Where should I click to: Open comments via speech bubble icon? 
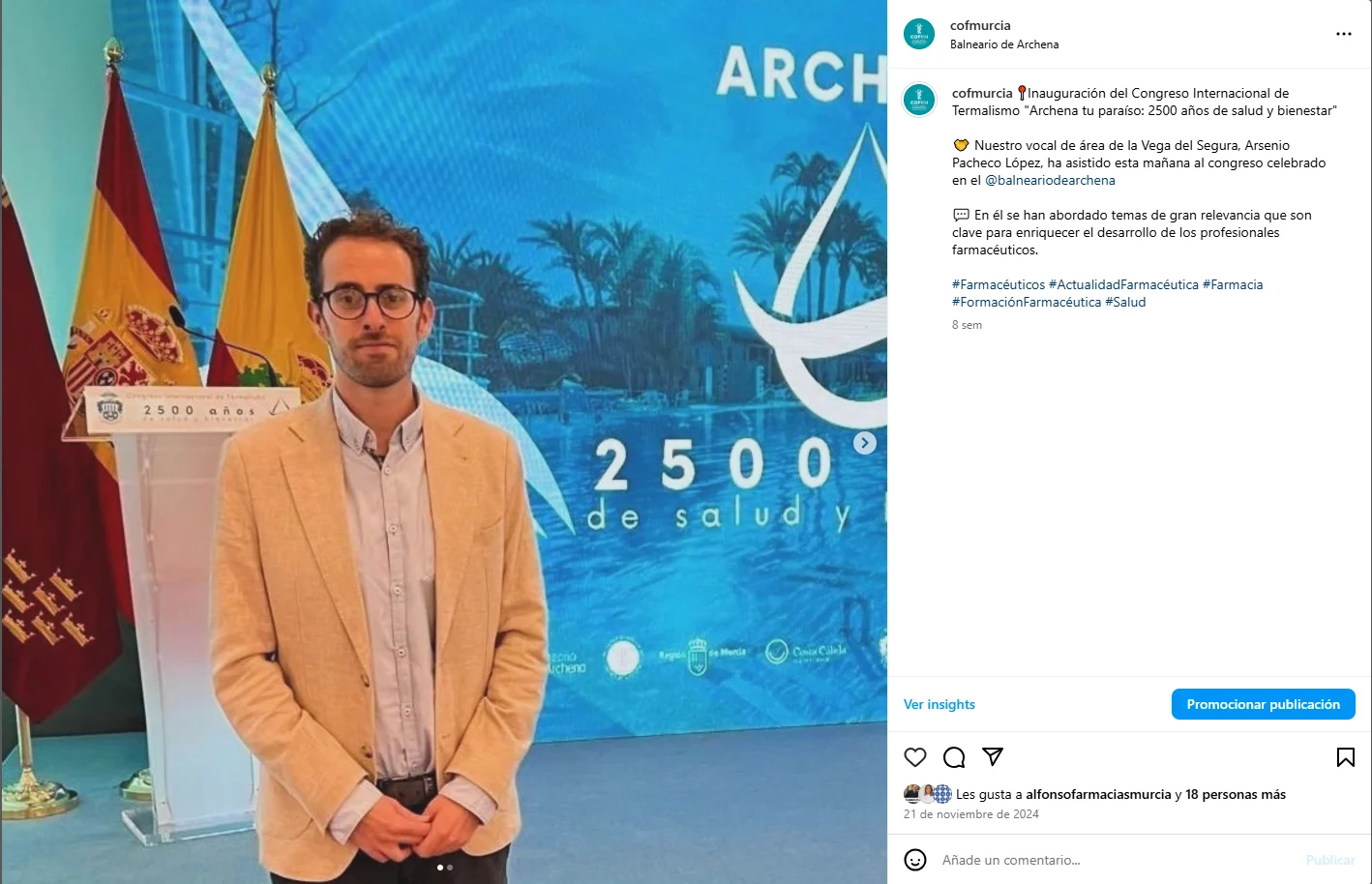point(954,757)
